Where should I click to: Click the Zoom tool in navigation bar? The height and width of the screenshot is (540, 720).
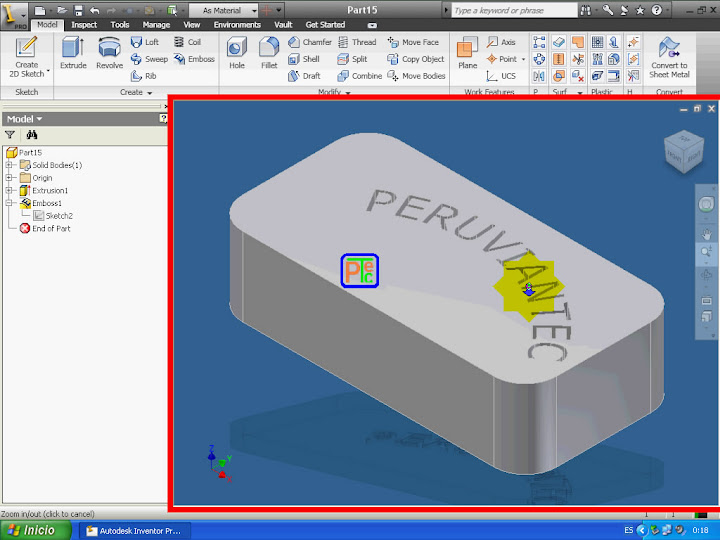706,252
